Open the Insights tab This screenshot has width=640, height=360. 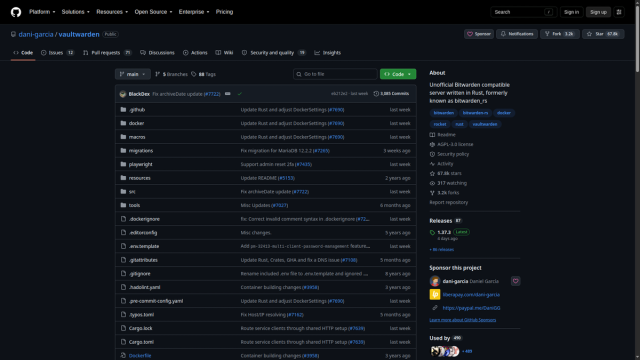[327, 53]
